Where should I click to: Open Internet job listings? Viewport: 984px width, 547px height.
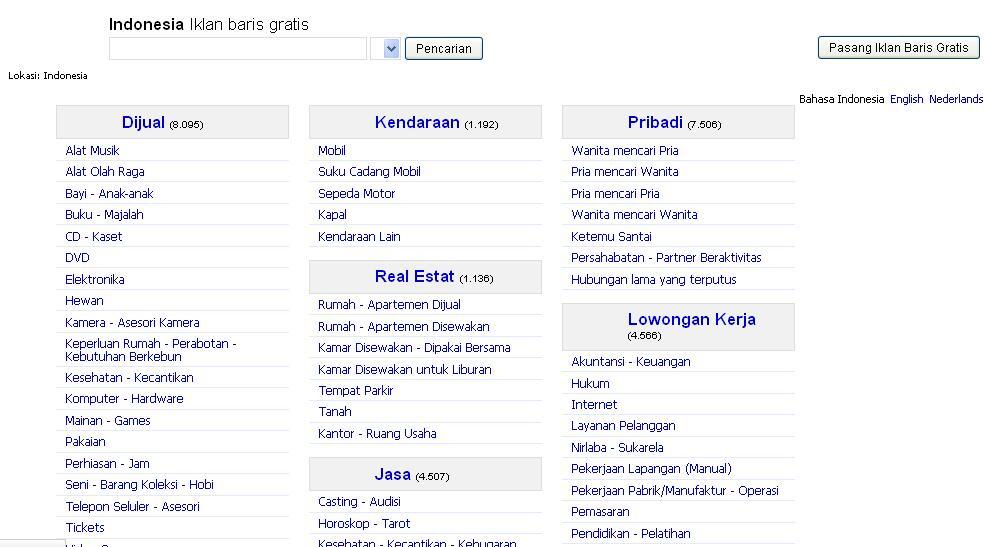(x=594, y=405)
